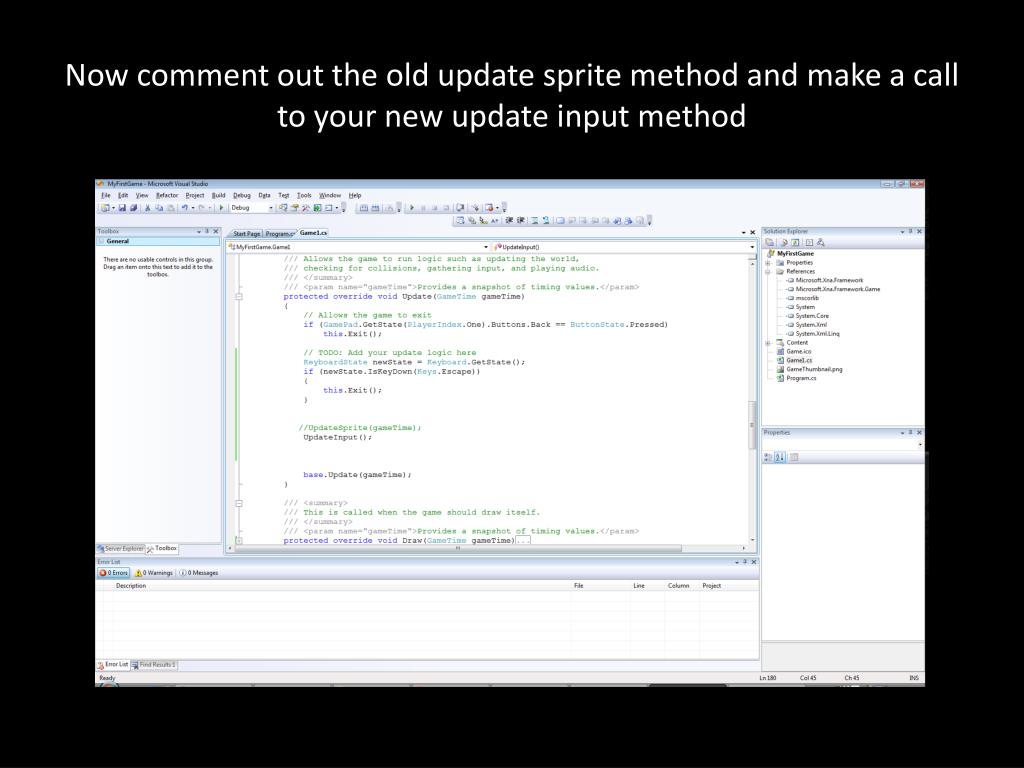Collapse the Update method outline

tap(239, 296)
